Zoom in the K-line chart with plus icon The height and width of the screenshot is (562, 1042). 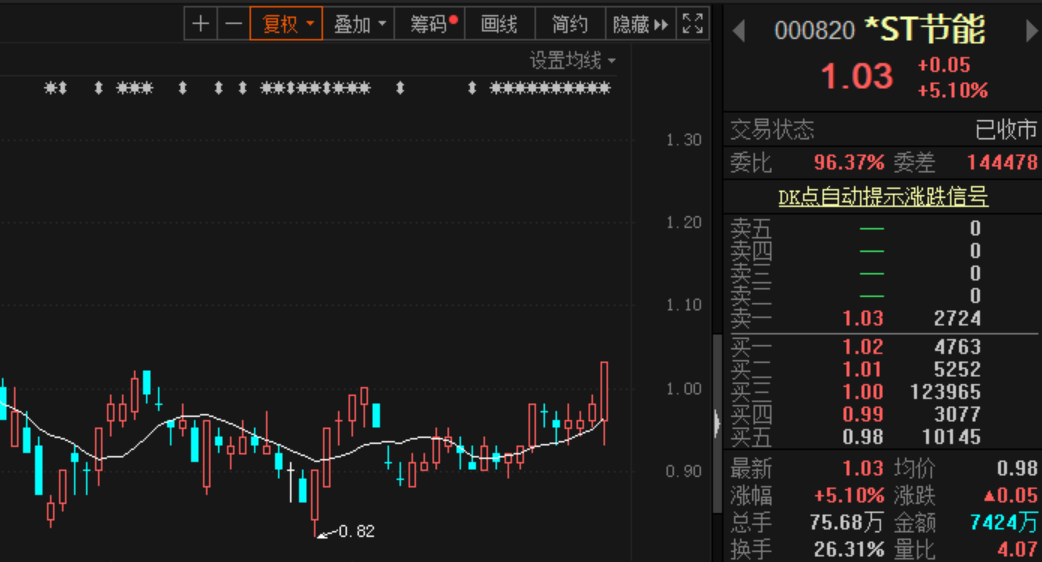pos(201,24)
